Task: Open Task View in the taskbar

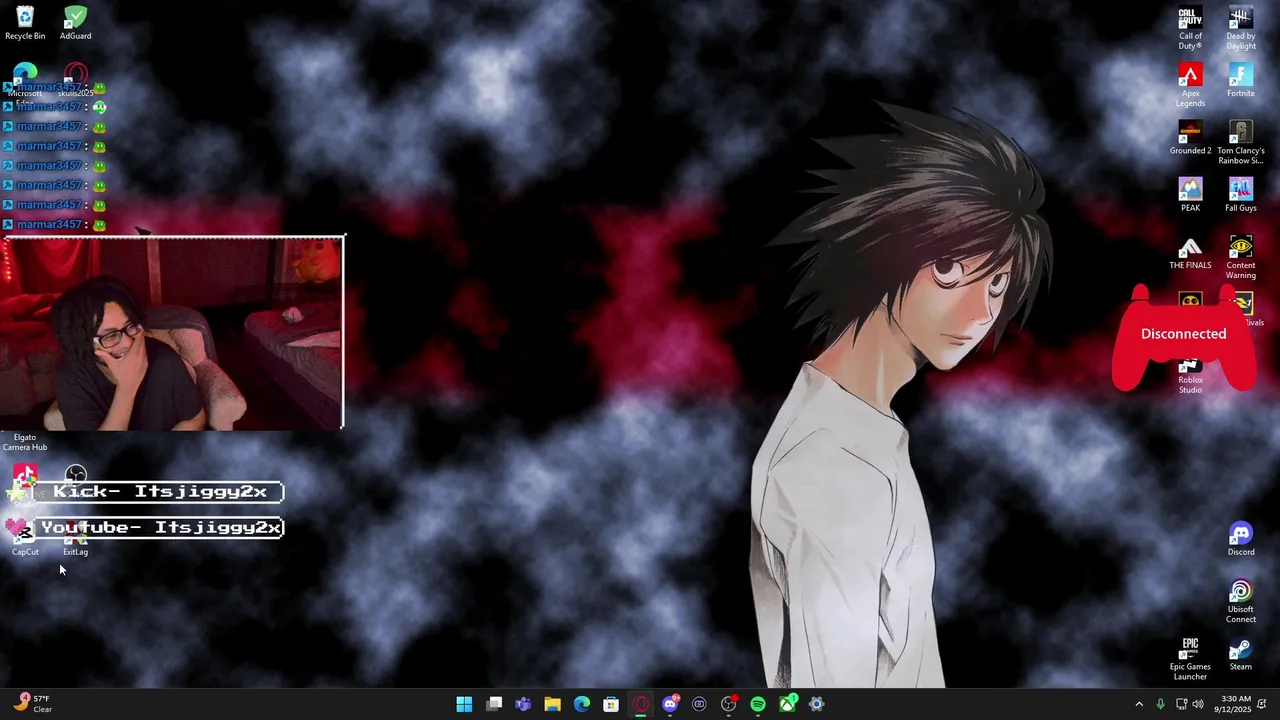Action: [494, 704]
